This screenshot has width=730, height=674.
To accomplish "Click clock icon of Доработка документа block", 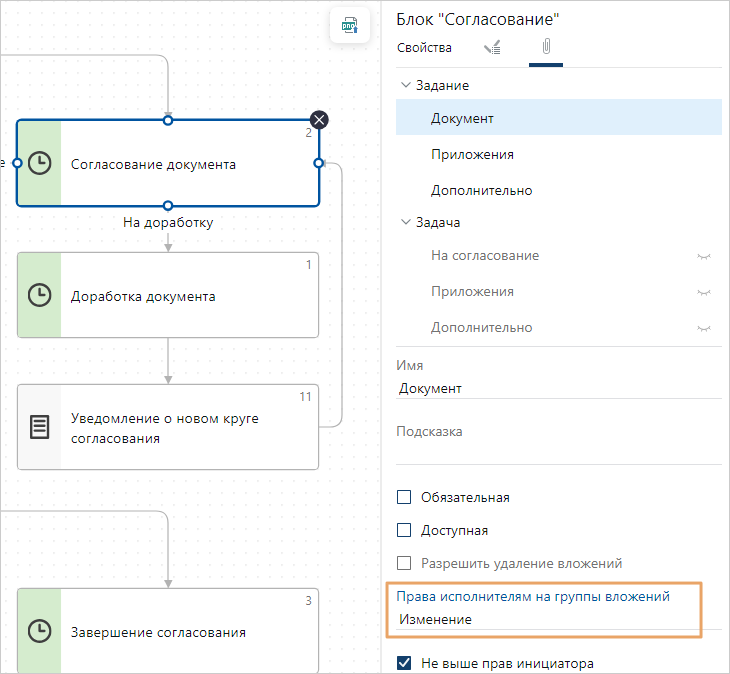I will tap(39, 295).
